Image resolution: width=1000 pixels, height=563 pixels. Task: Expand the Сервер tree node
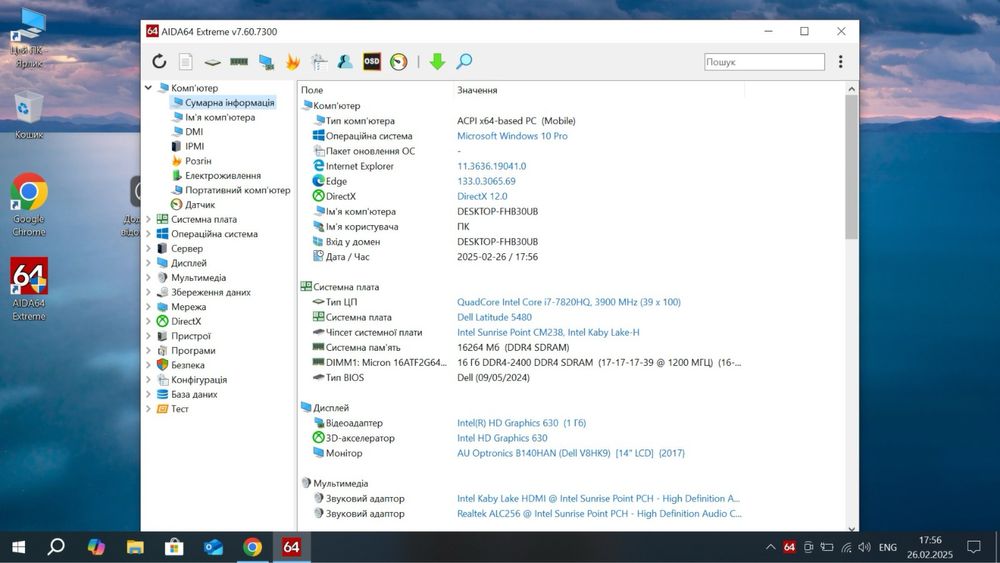148,248
